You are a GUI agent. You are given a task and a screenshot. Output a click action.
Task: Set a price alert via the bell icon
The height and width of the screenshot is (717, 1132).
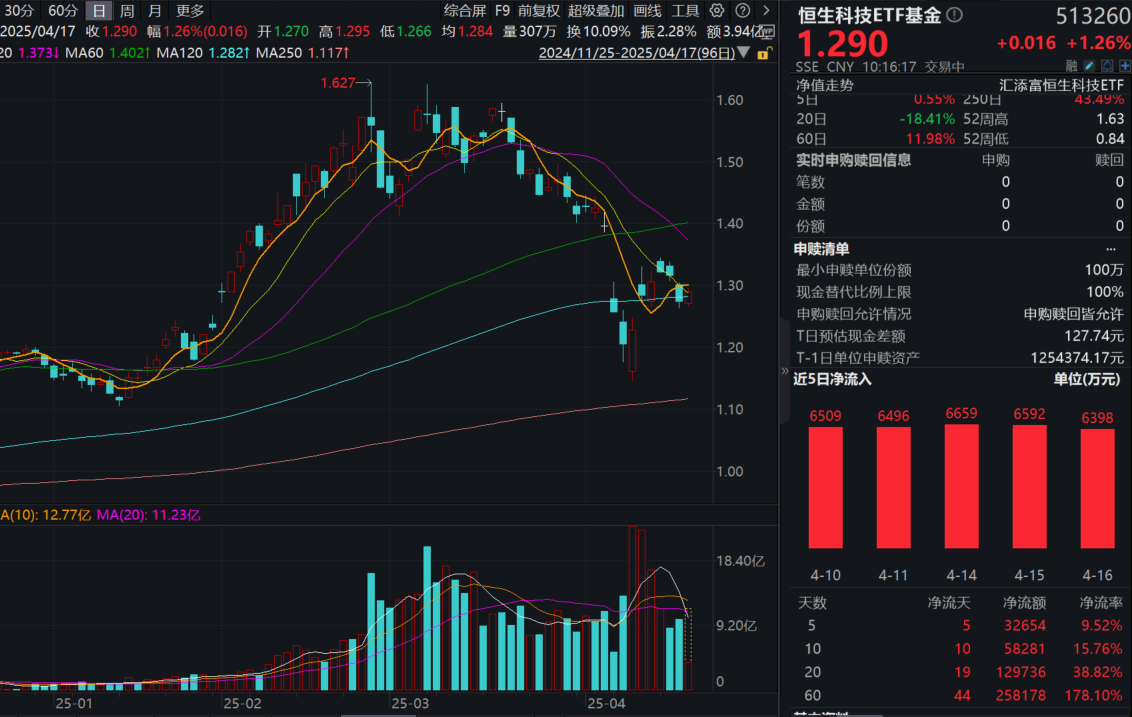coord(1107,64)
